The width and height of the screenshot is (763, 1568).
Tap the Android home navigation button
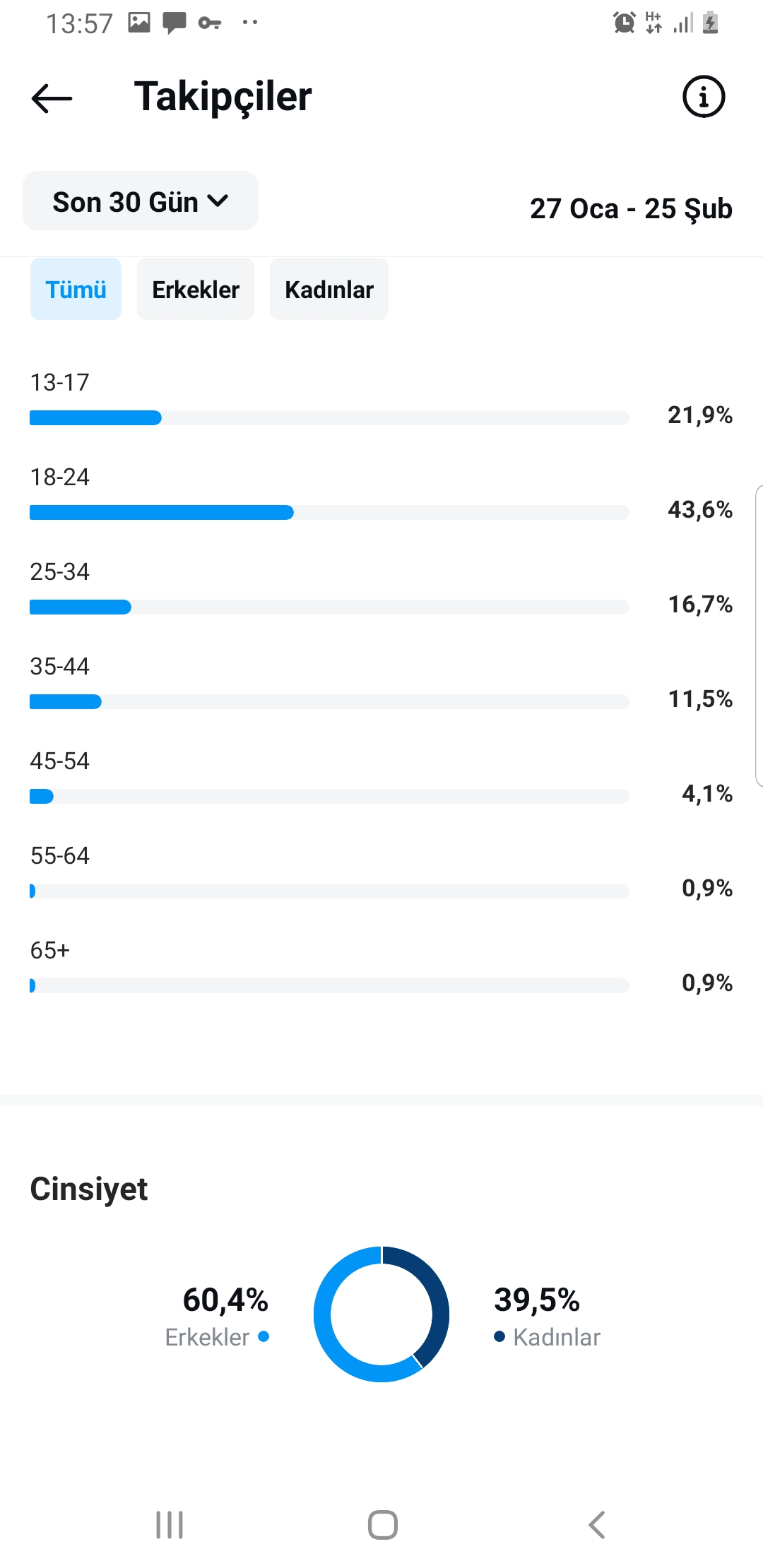click(382, 1525)
